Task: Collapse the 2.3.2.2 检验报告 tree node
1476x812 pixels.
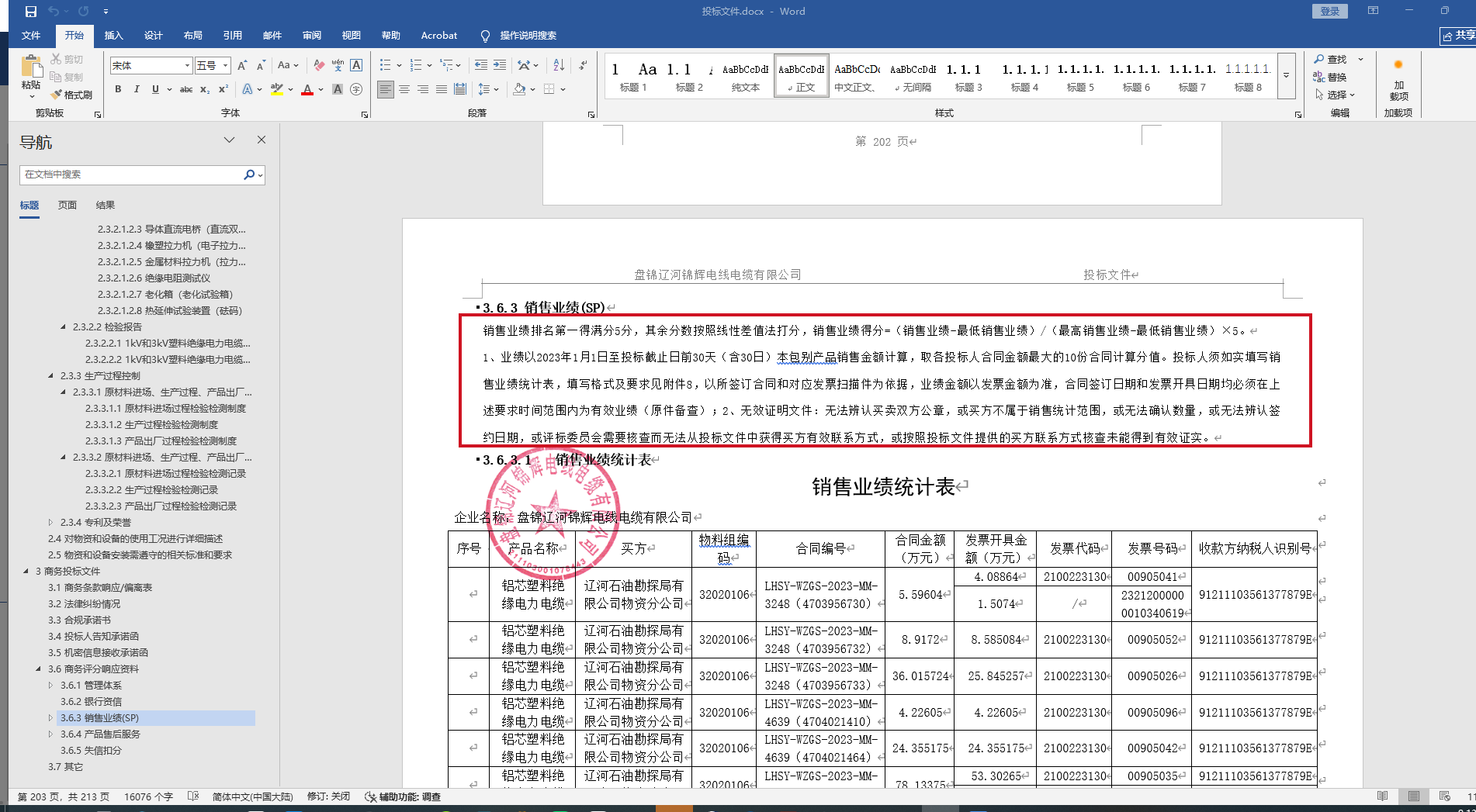Action: 64,327
